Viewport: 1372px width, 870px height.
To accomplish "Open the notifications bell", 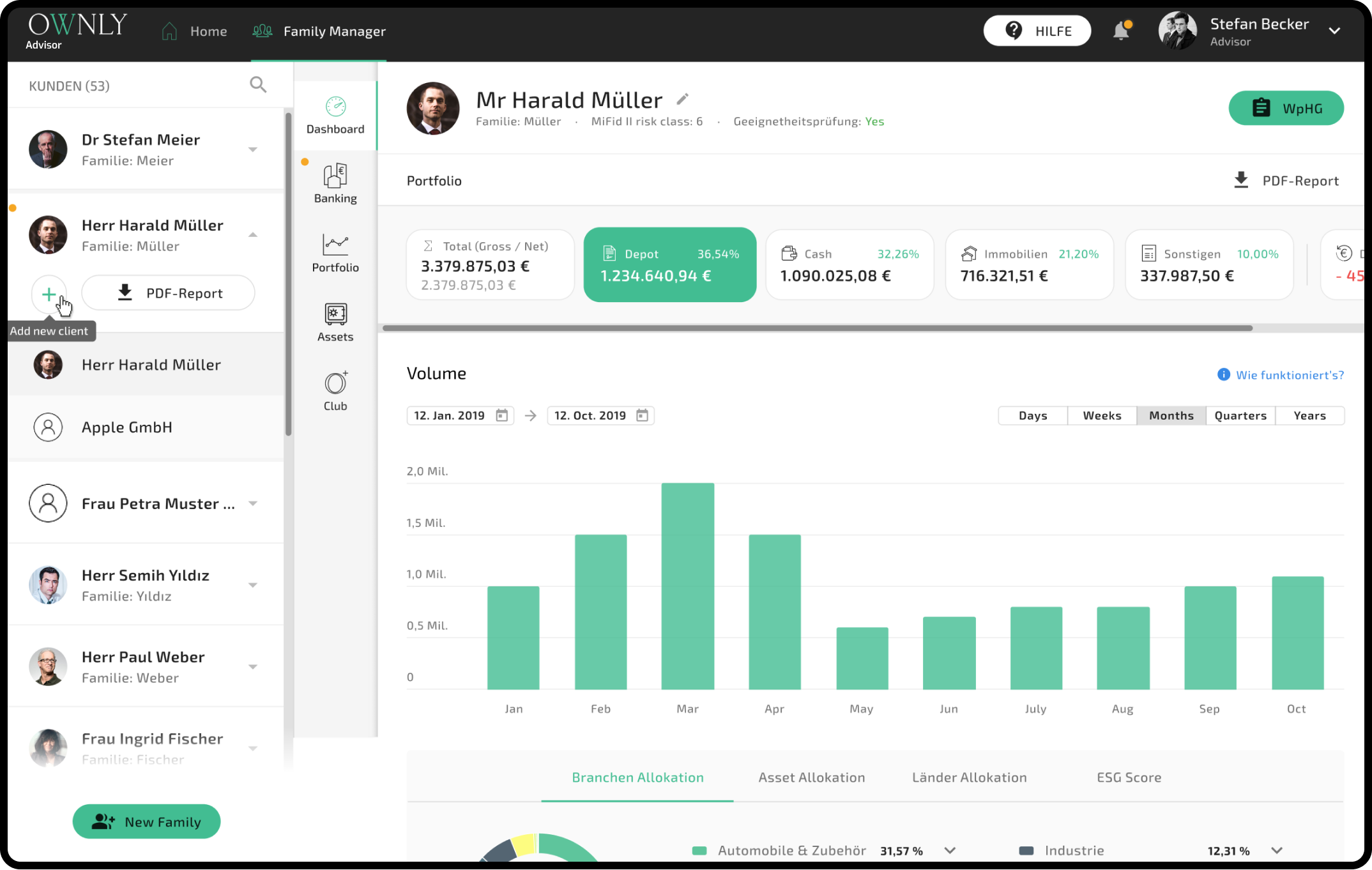I will point(1122,30).
